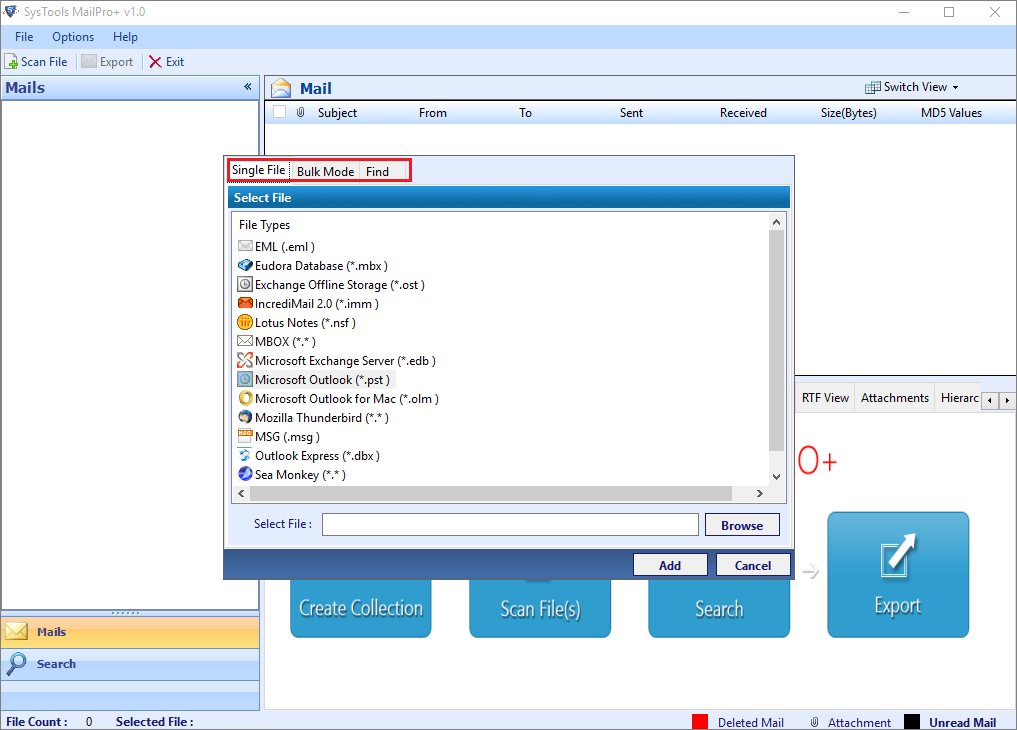Click the attachment paperclip column header
Screen dimensions: 1017x730
[x=300, y=112]
